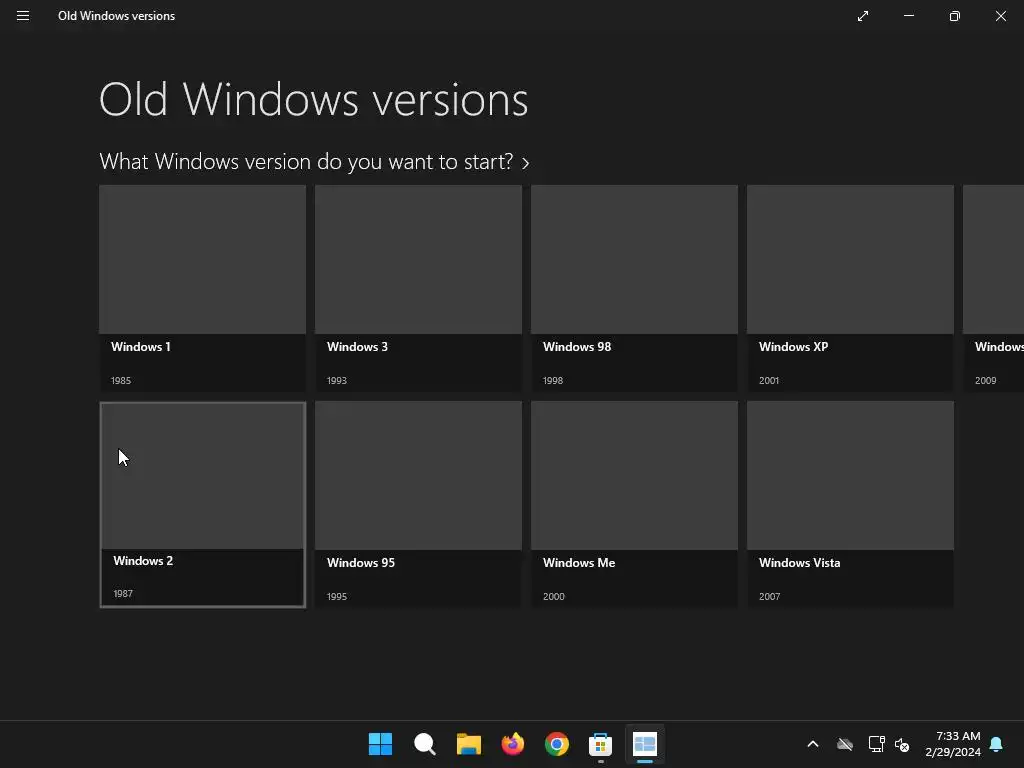Click the 'Windows 2' title text
Screen dimensions: 1024x768
(143, 560)
